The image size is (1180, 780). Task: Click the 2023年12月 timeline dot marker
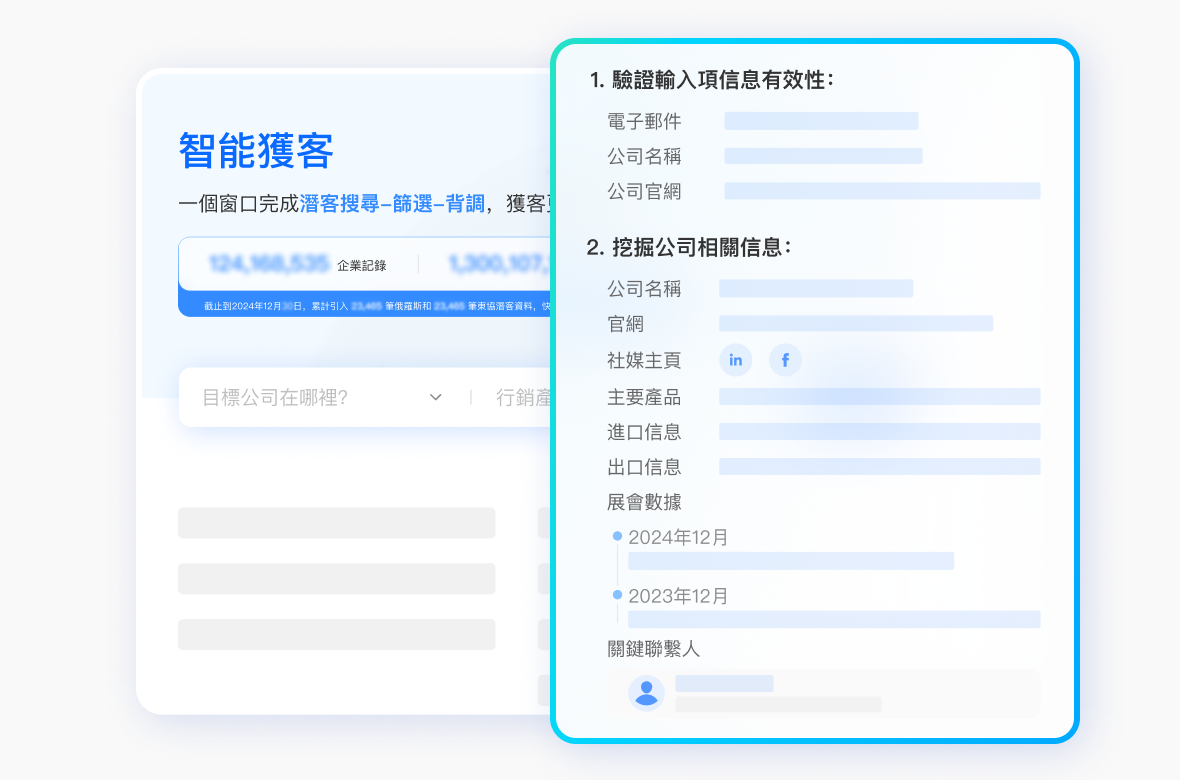tap(616, 595)
